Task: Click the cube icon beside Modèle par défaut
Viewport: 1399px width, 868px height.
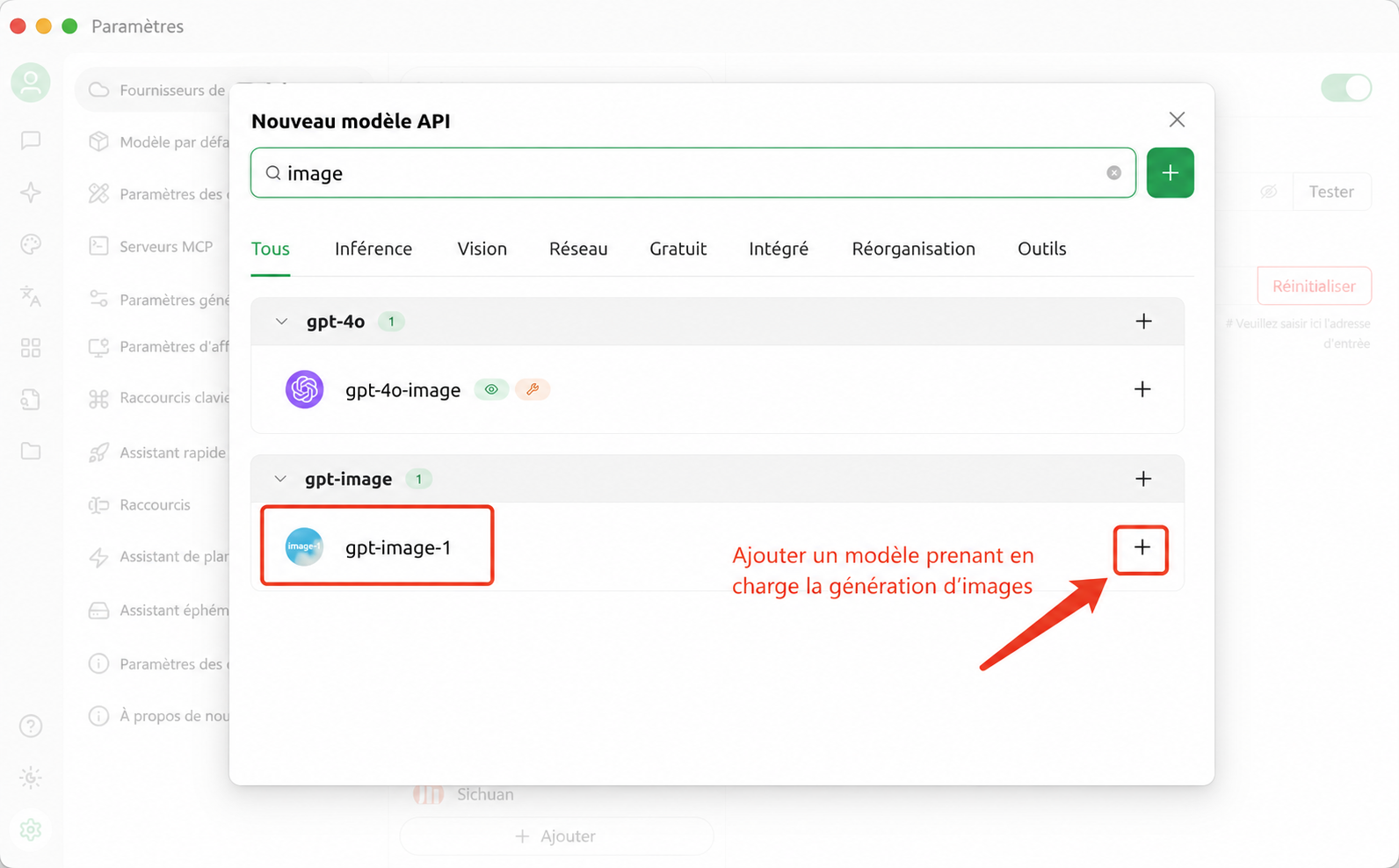Action: coord(99,141)
